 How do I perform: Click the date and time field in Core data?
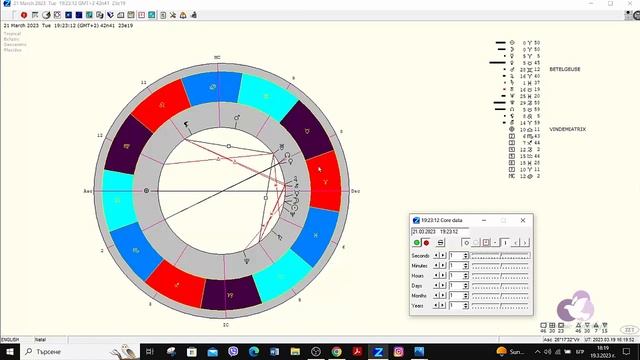pos(440,231)
